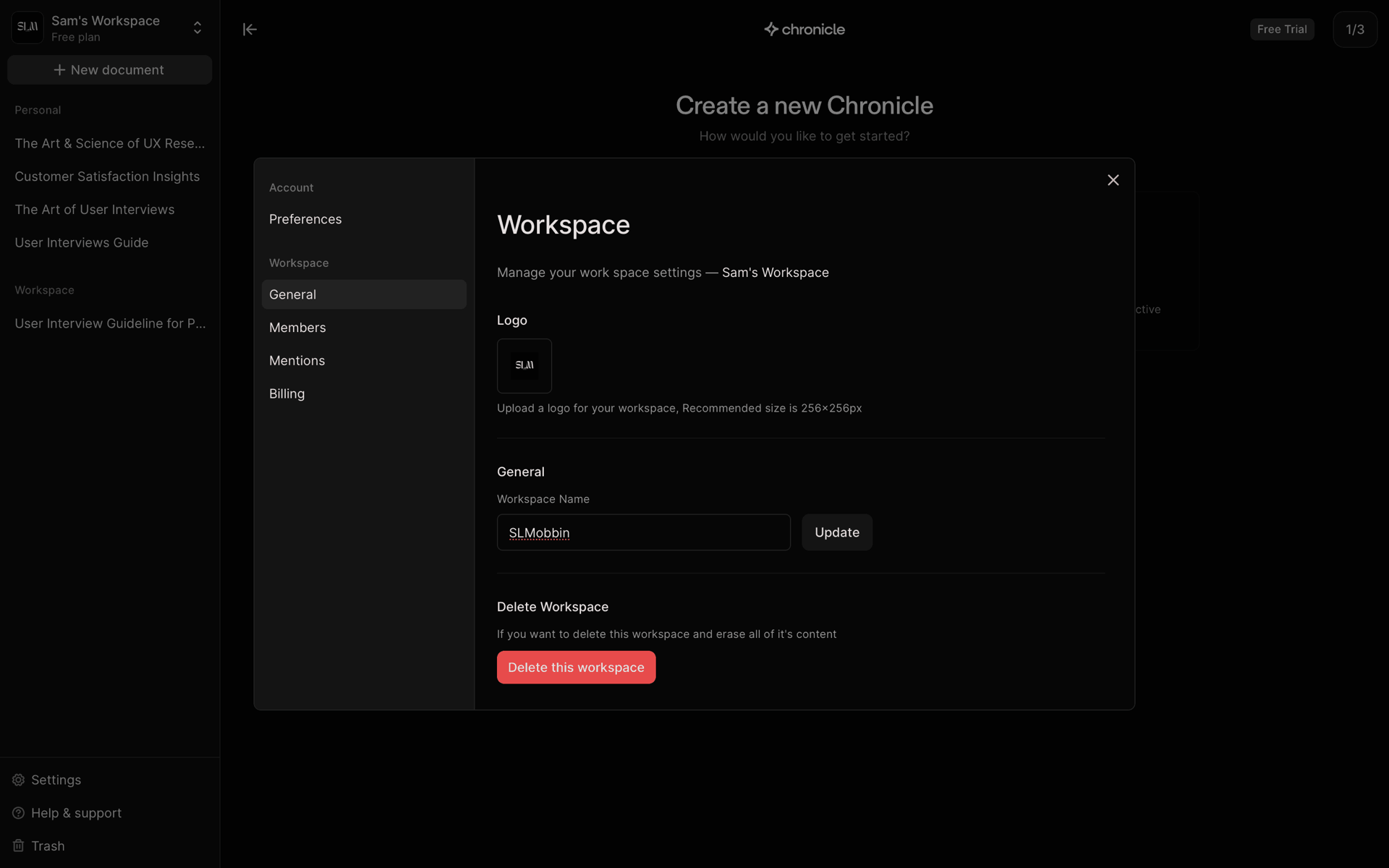Click the 1/3 usage counter

(1355, 29)
